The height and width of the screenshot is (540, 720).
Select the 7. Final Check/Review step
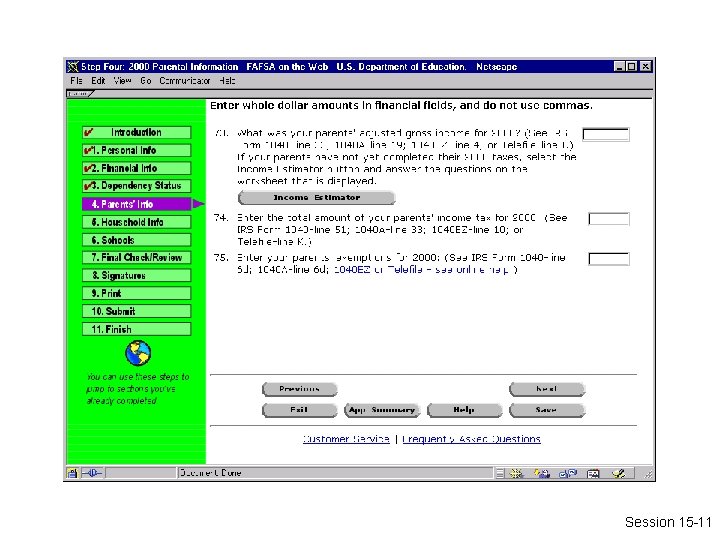coord(137,258)
